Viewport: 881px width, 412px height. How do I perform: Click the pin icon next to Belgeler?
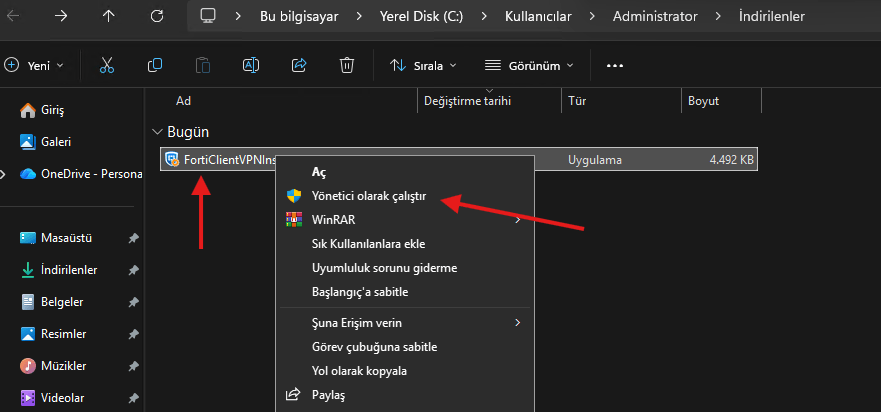[133, 302]
